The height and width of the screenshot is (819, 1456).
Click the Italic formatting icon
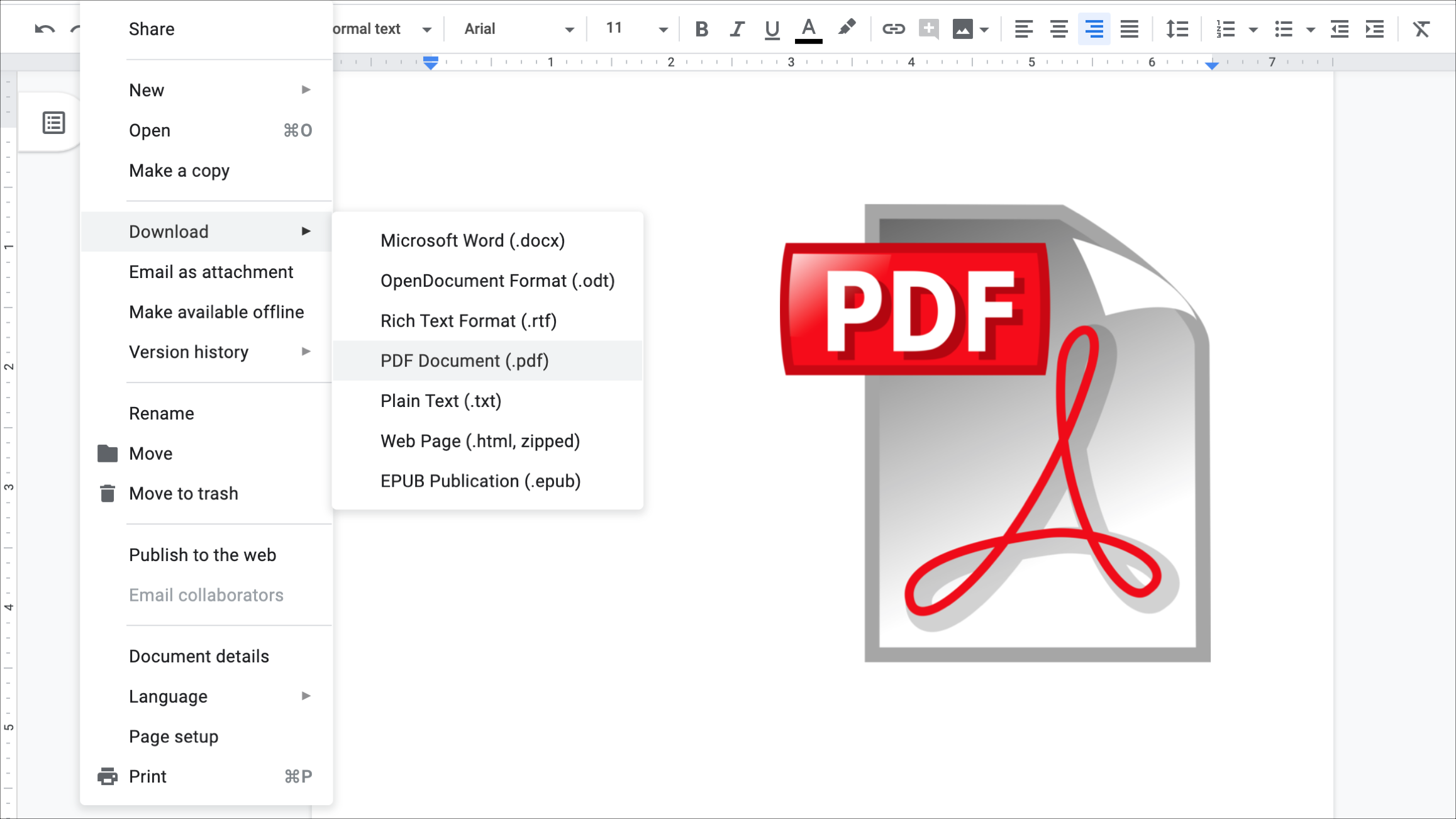pyautogui.click(x=736, y=28)
